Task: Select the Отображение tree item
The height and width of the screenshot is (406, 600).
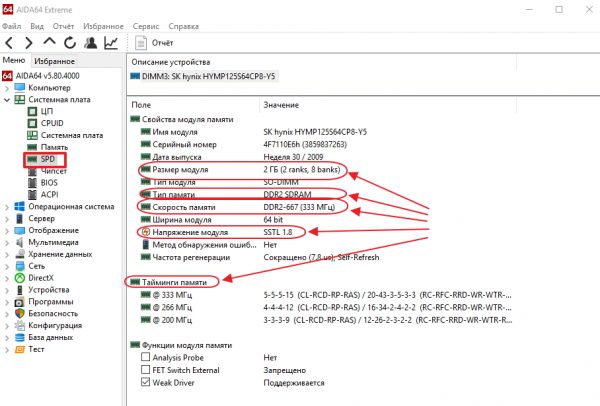Action: pos(53,230)
